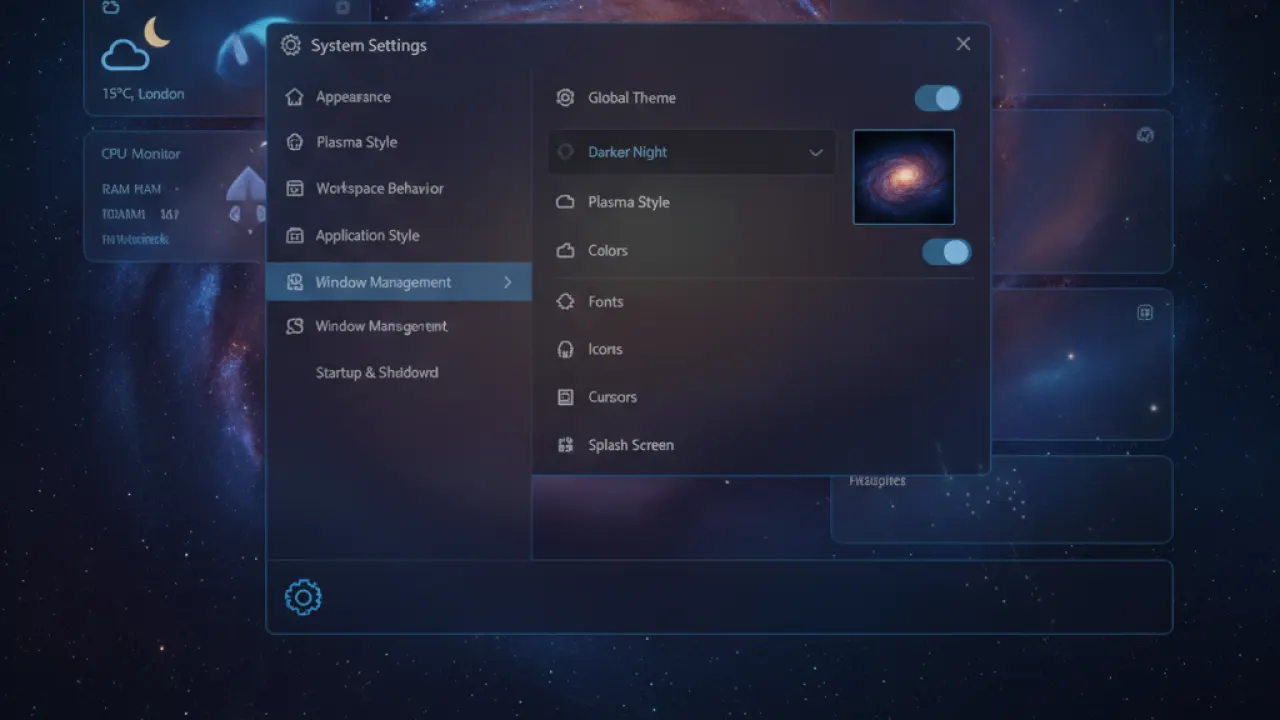Click the Workspace Behavior sidebar icon
Viewport: 1280px width, 720px height.
coord(294,188)
